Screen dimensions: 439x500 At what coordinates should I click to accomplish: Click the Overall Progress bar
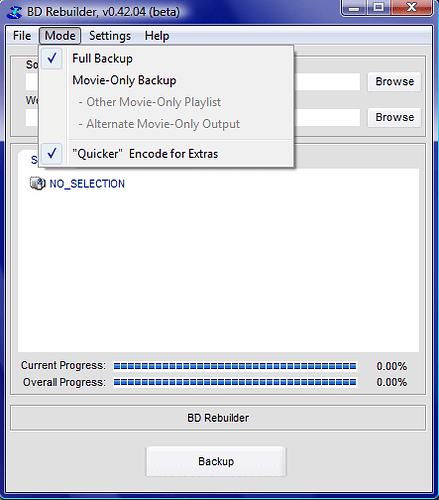coord(235,382)
